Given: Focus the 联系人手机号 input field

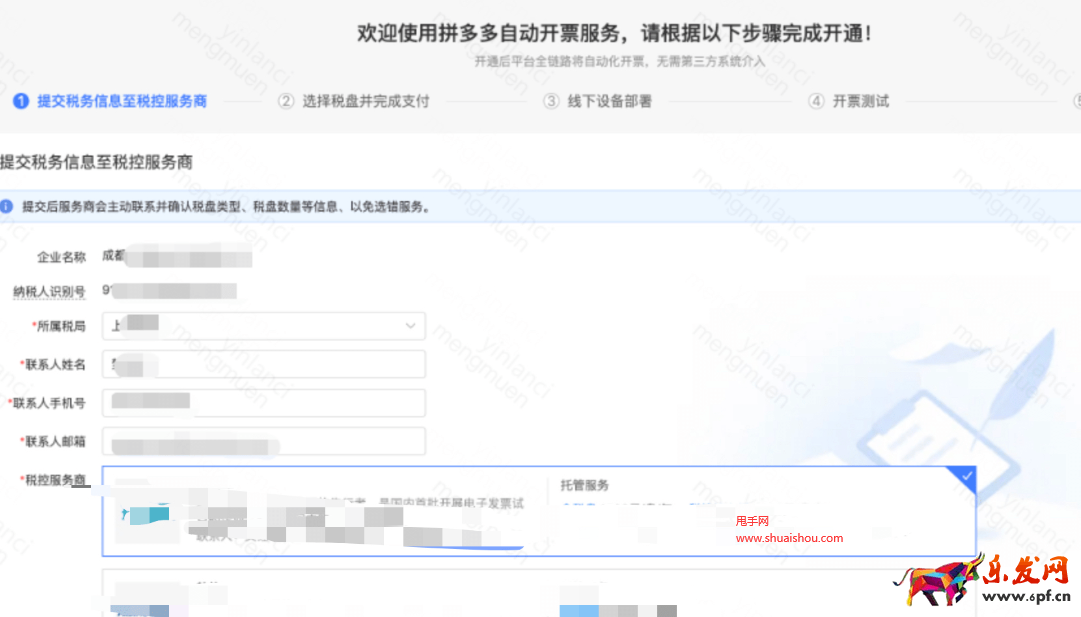Looking at the screenshot, I should coord(263,403).
